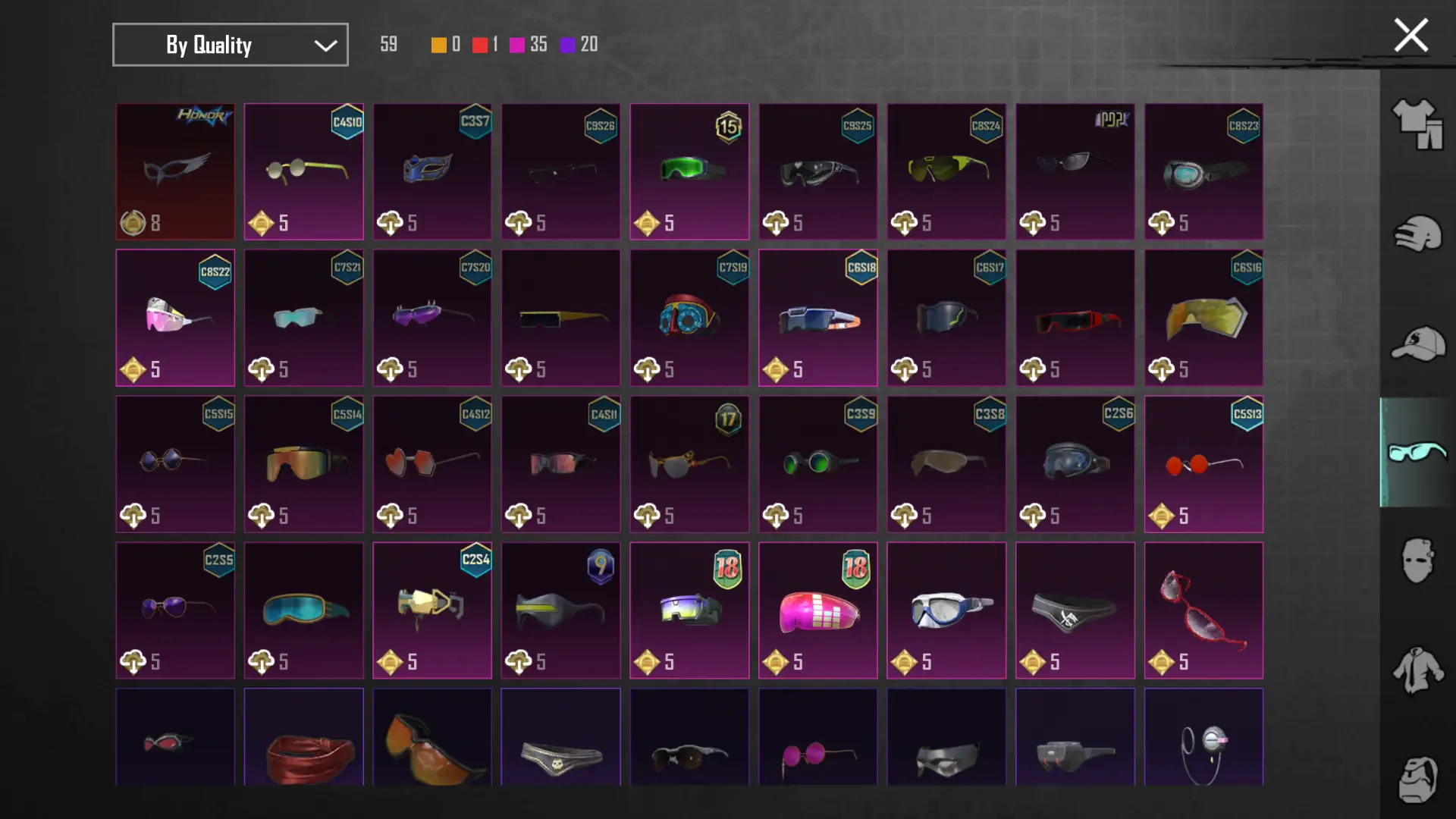
Task: Select the glasses category tab
Action: pyautogui.click(x=1417, y=452)
